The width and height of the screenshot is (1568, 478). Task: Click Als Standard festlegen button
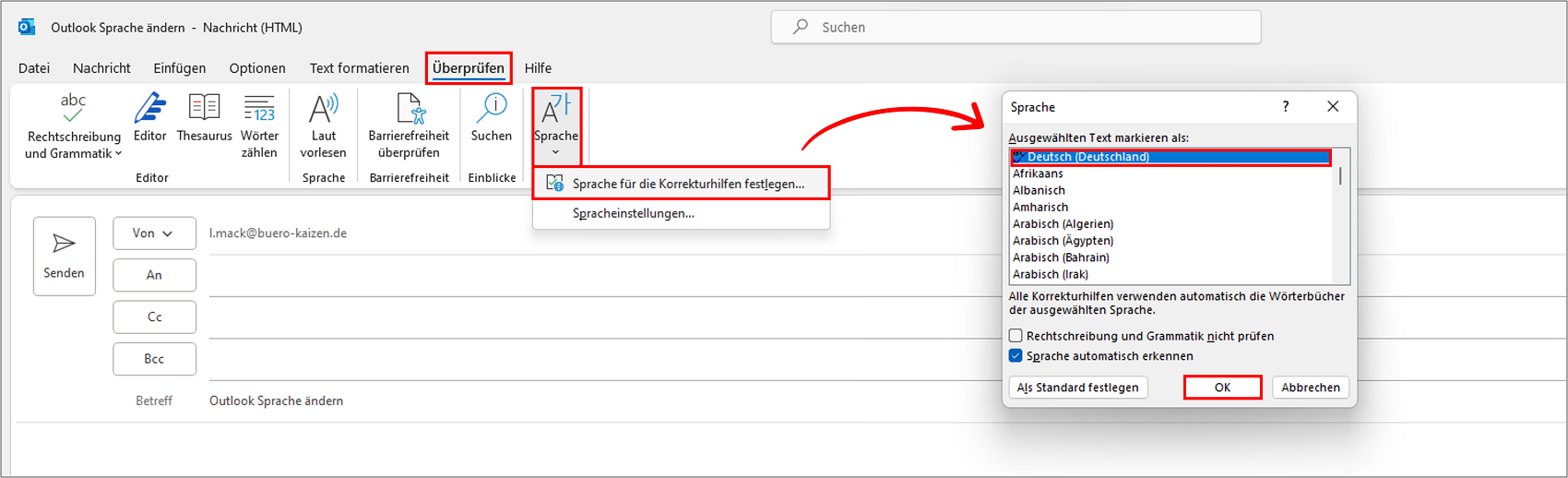(1078, 388)
